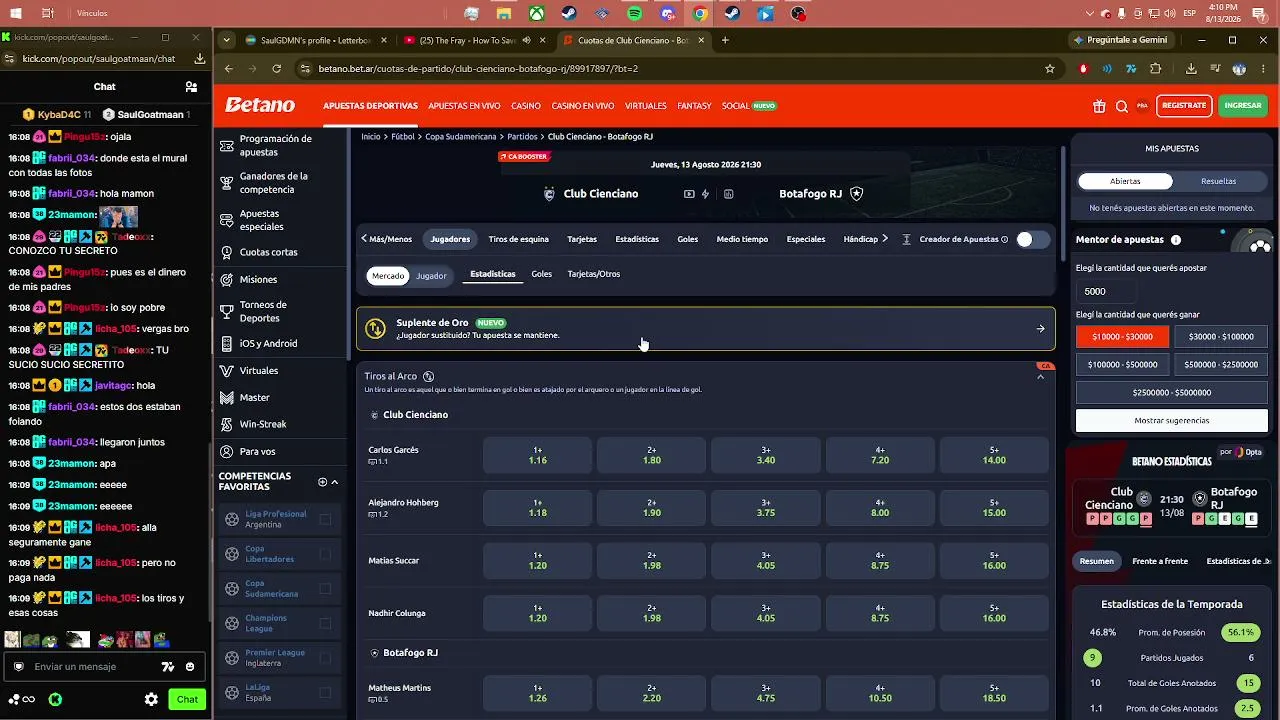Screen dimensions: 1280x720
Task: Open Ganadores de la competencia sidebar entry
Action: [x=273, y=183]
